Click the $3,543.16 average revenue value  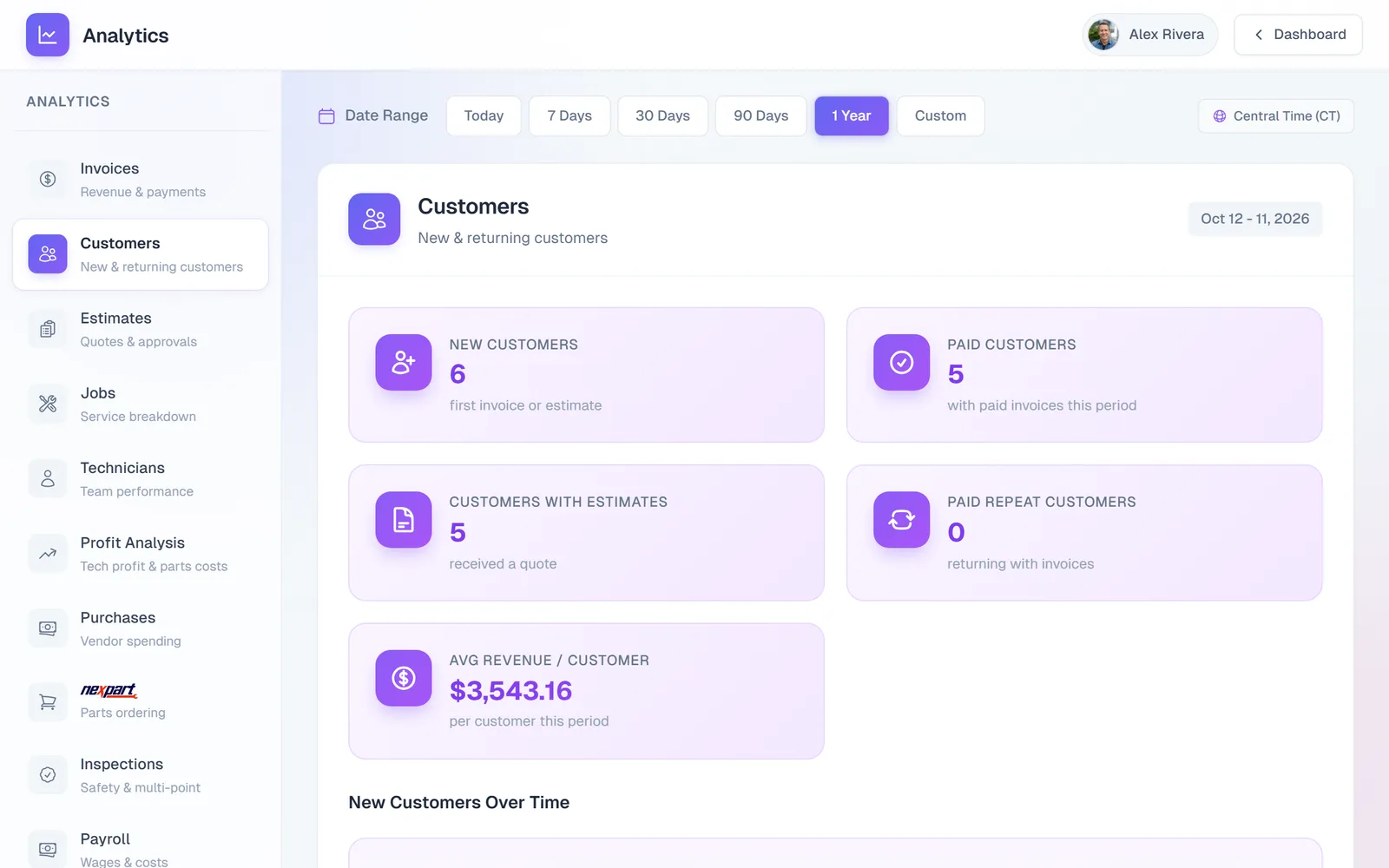click(x=510, y=691)
